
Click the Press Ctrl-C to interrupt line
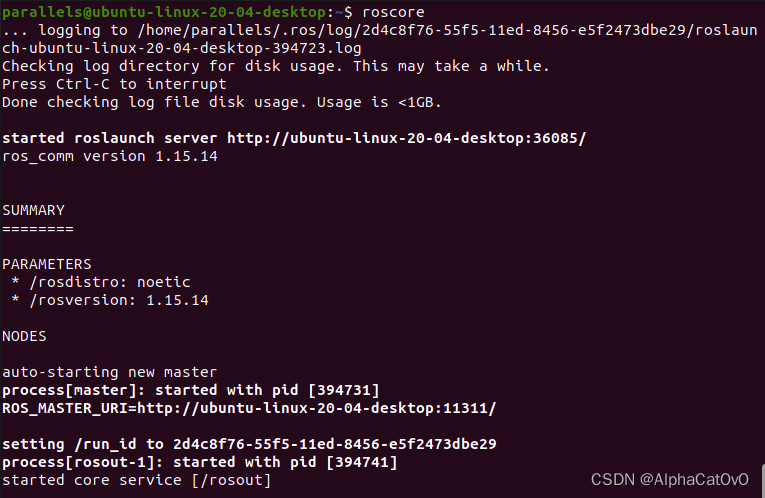pyautogui.click(x=115, y=84)
